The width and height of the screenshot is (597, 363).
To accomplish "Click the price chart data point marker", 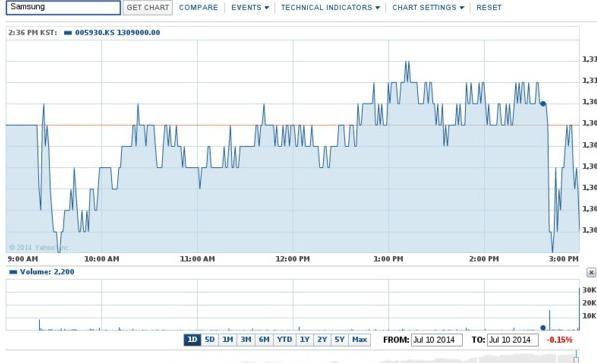I will [x=543, y=104].
